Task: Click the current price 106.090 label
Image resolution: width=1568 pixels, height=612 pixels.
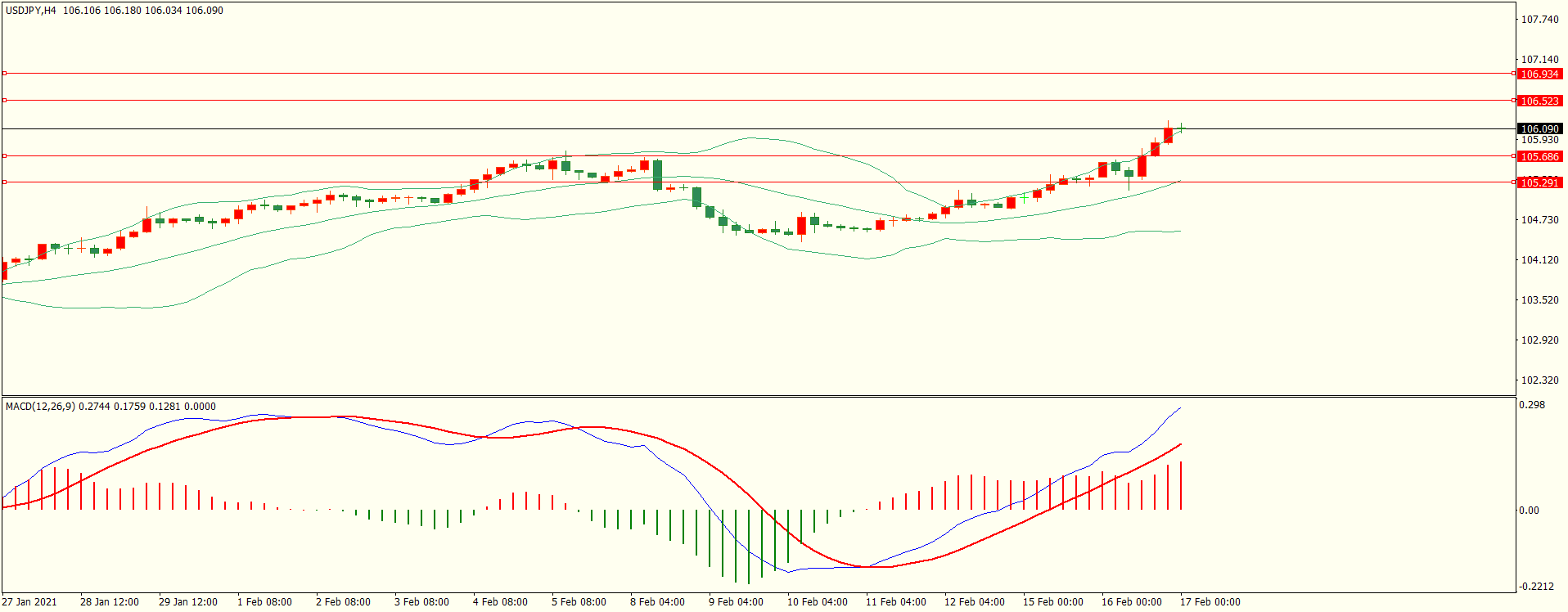Action: [1539, 128]
